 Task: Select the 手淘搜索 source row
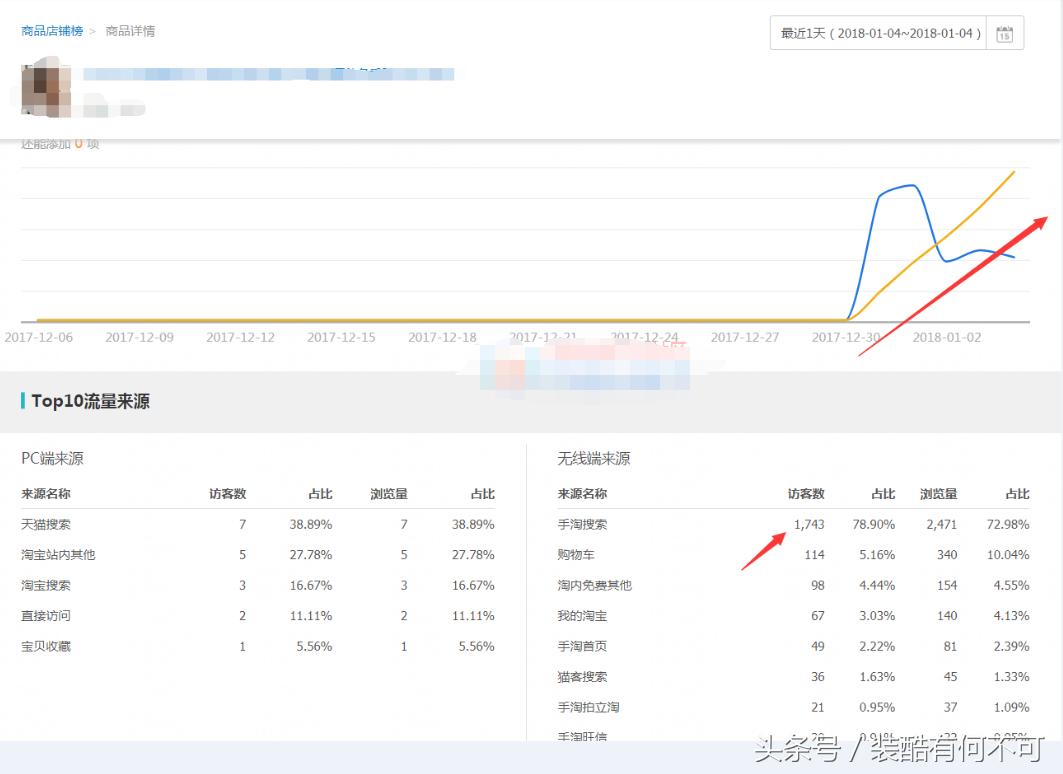point(582,524)
